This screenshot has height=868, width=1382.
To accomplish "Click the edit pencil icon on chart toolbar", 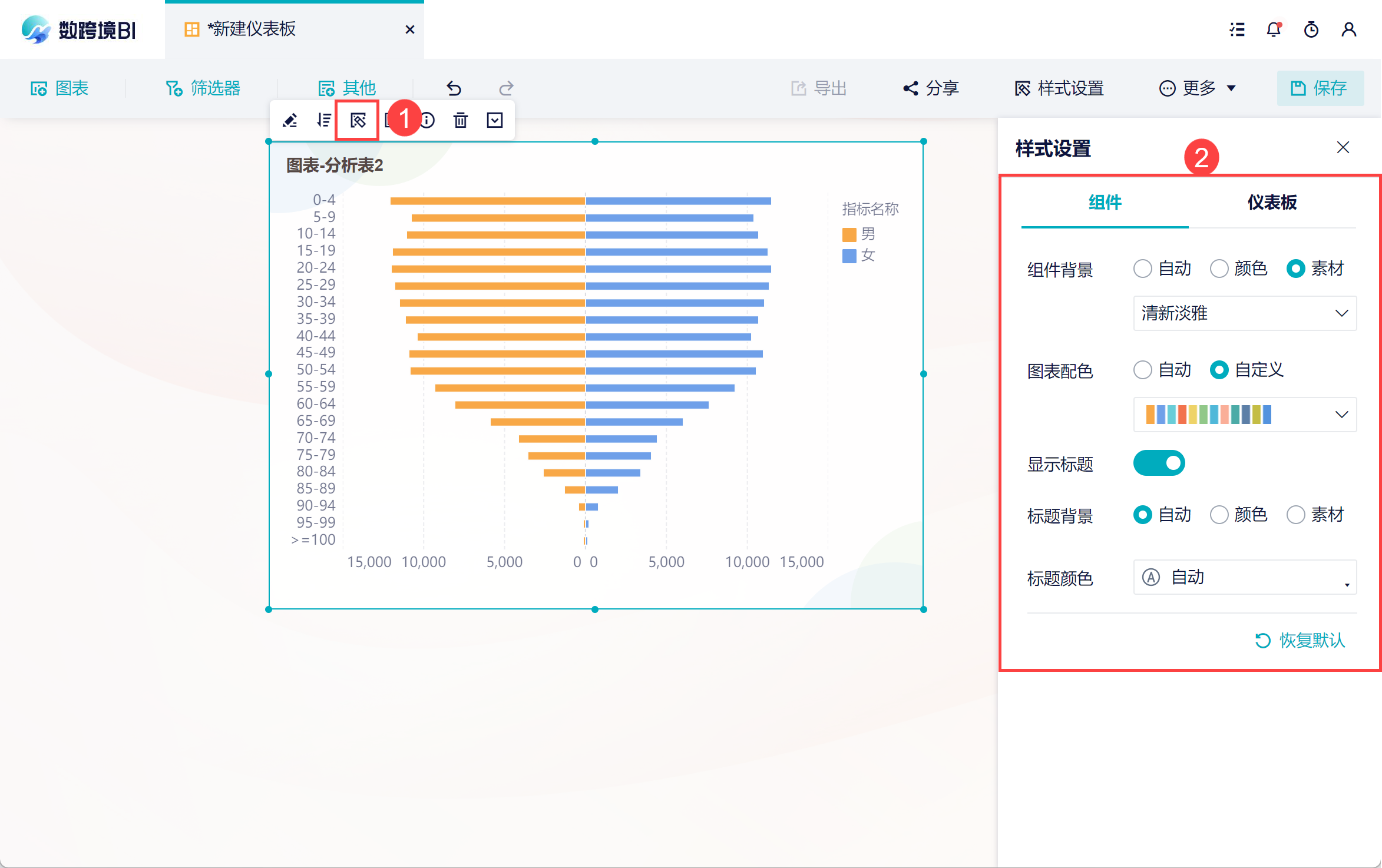I will tap(290, 121).
